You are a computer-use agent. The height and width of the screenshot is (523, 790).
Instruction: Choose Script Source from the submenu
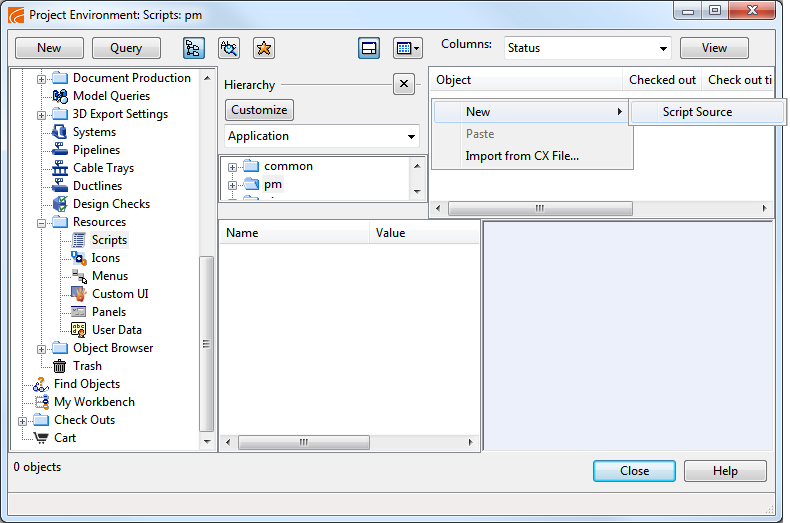tap(697, 112)
